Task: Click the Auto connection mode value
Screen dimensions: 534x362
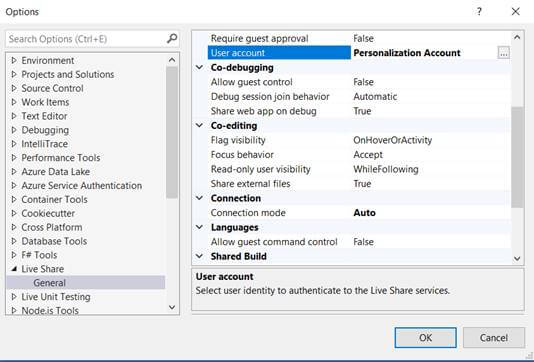Action: [x=364, y=213]
